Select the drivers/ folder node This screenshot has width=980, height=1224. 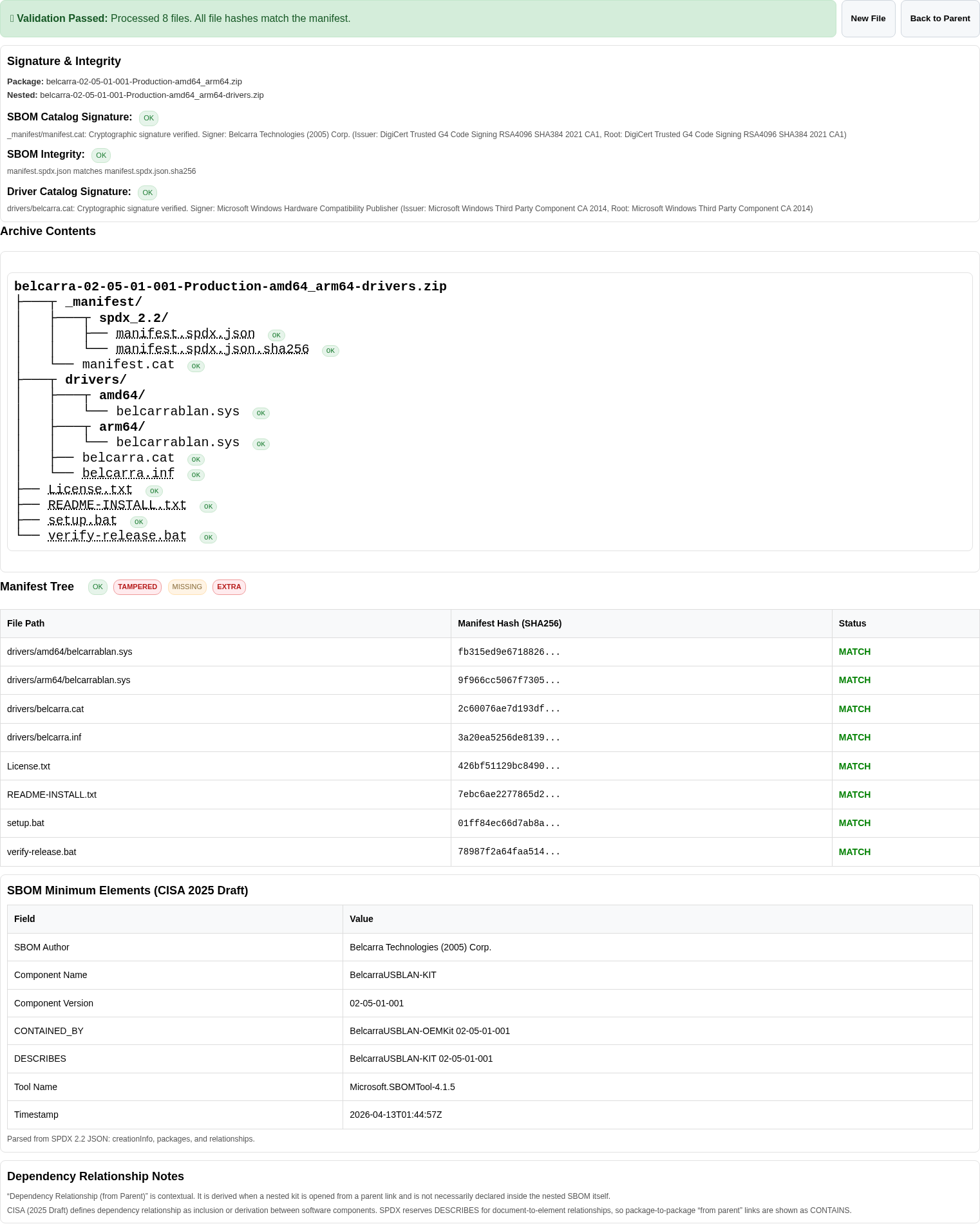point(96,380)
